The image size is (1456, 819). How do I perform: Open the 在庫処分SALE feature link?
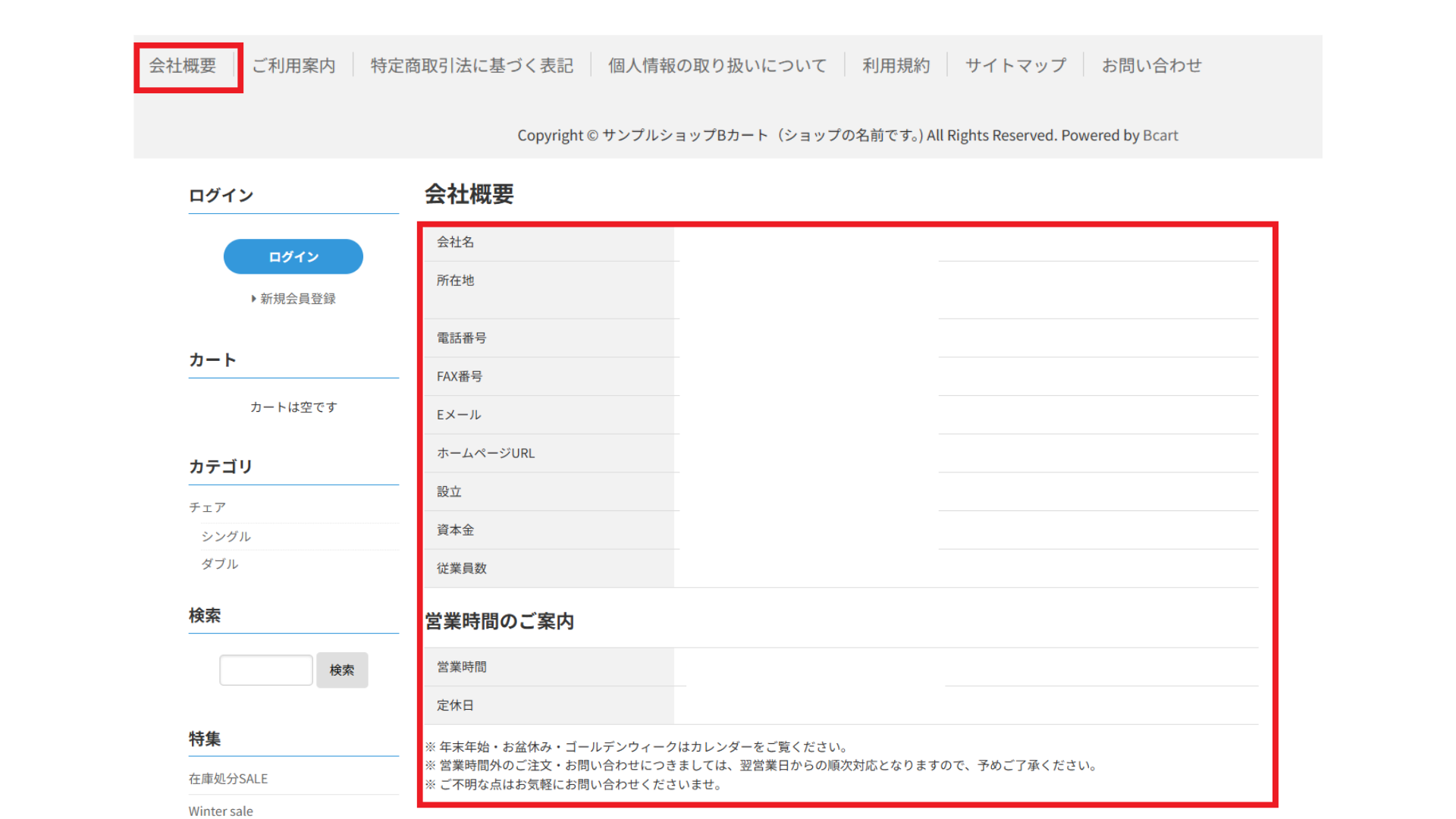coord(228,779)
